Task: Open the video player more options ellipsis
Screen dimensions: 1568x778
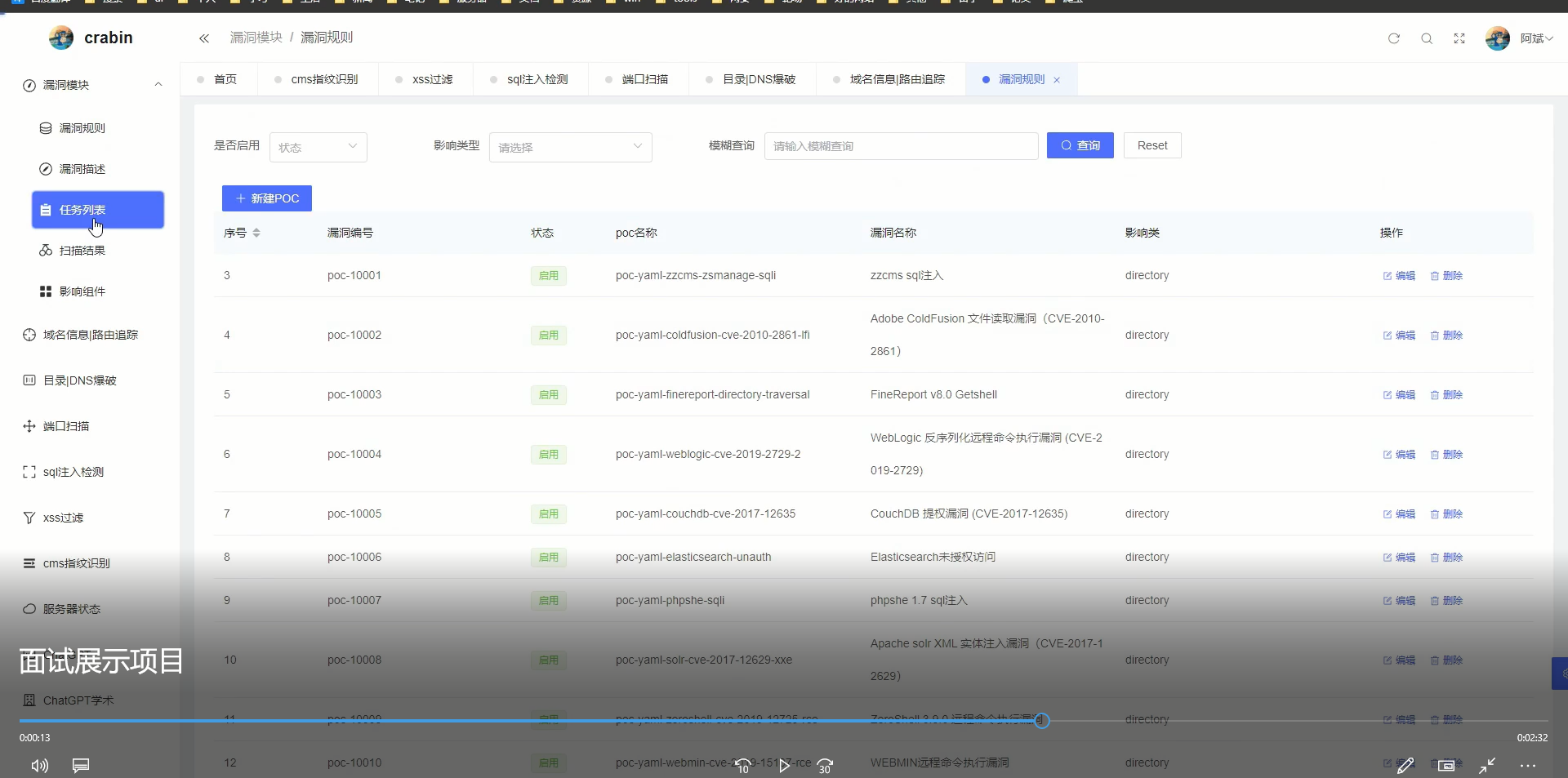Action: [x=1528, y=766]
